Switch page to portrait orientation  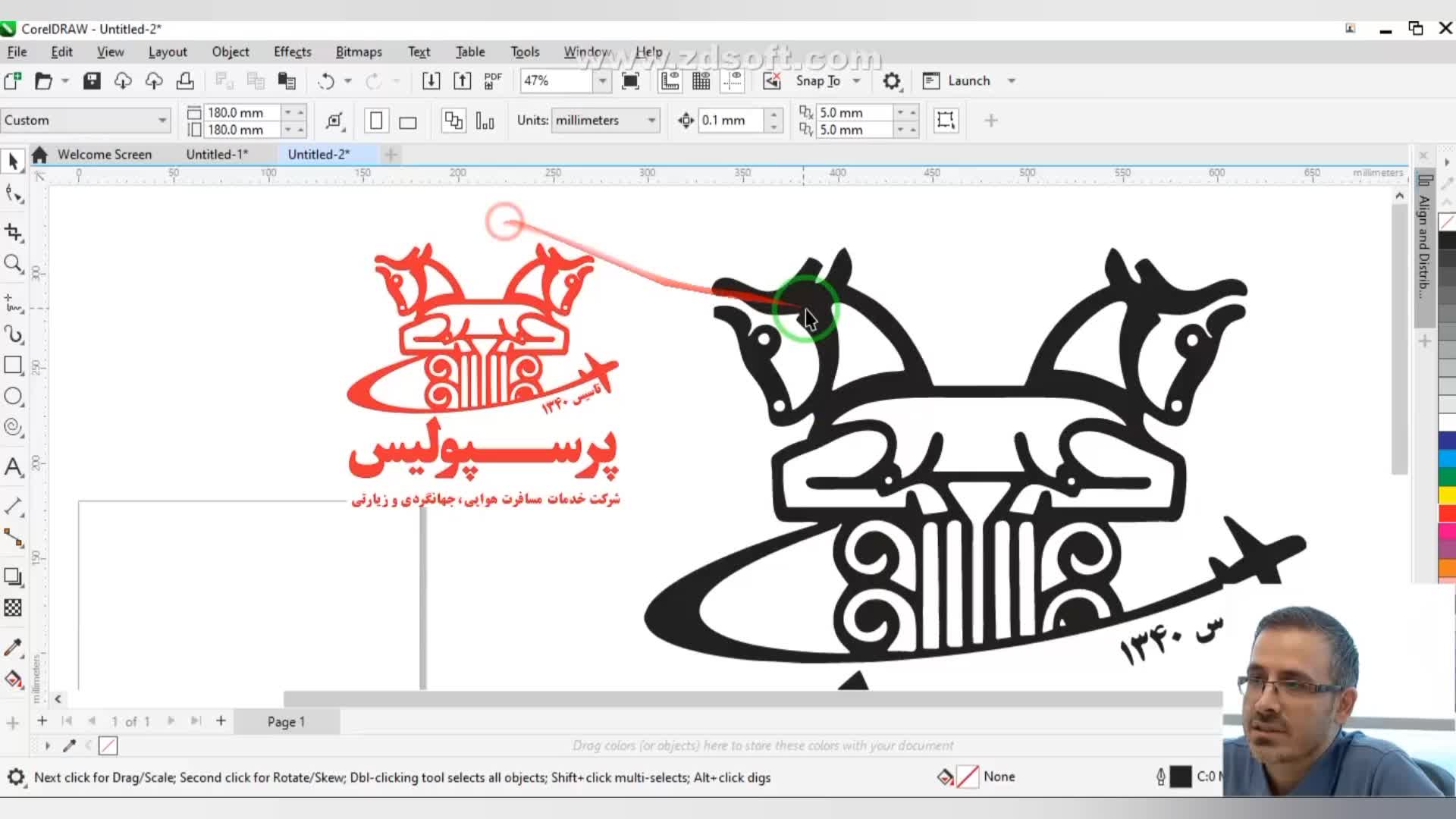click(x=376, y=121)
